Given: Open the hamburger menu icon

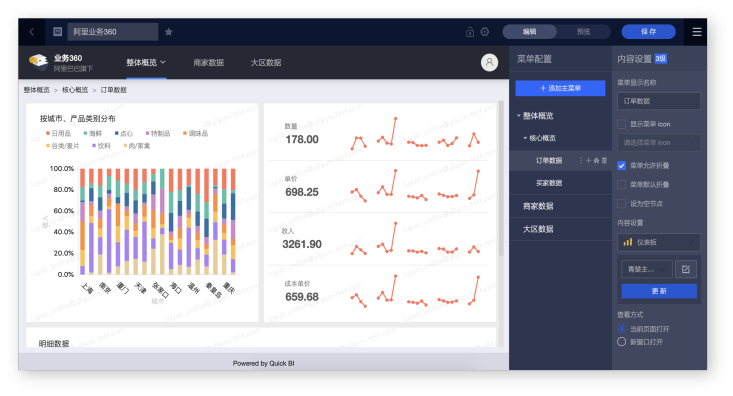Looking at the screenshot, I should pyautogui.click(x=697, y=32).
